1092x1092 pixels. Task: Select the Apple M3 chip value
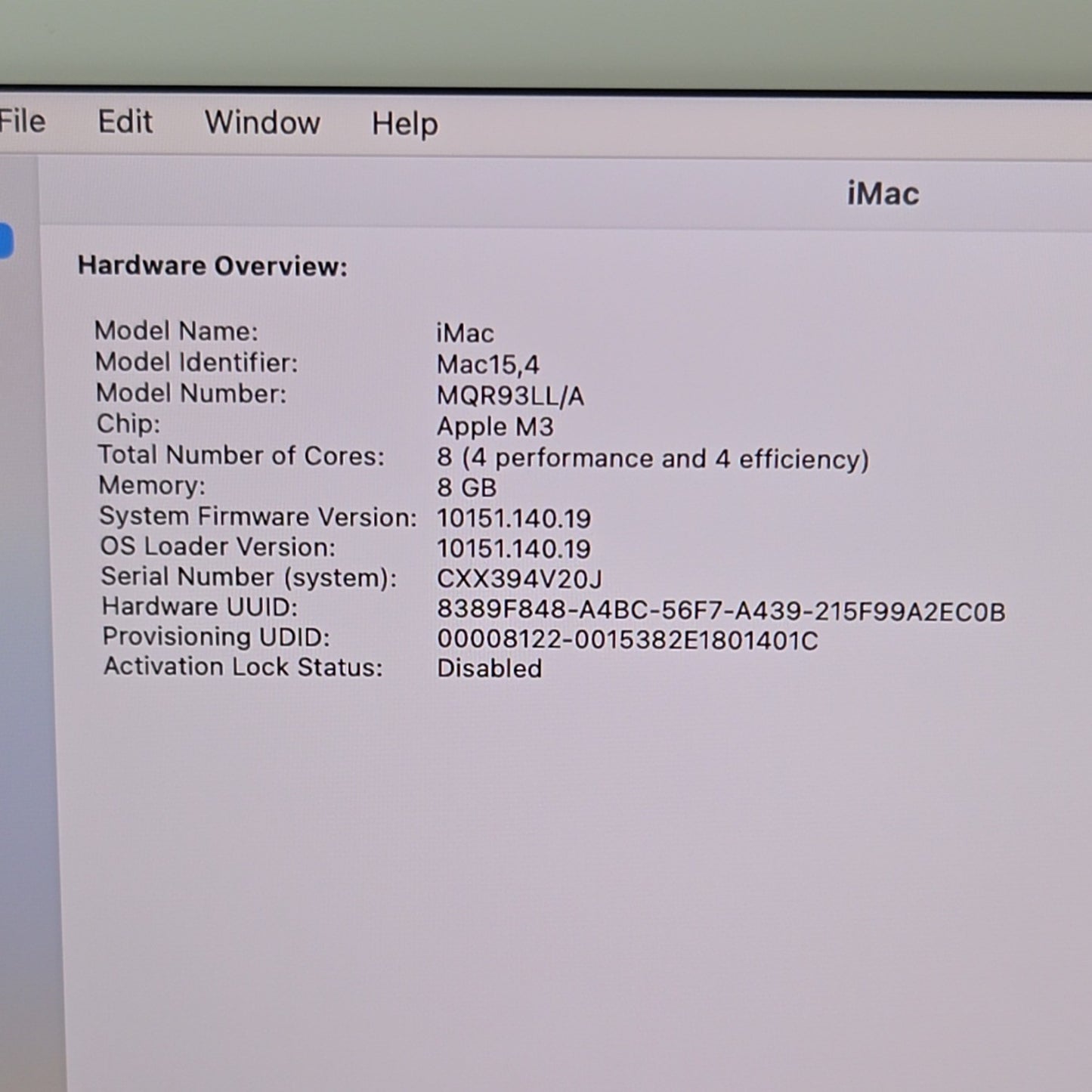495,427
